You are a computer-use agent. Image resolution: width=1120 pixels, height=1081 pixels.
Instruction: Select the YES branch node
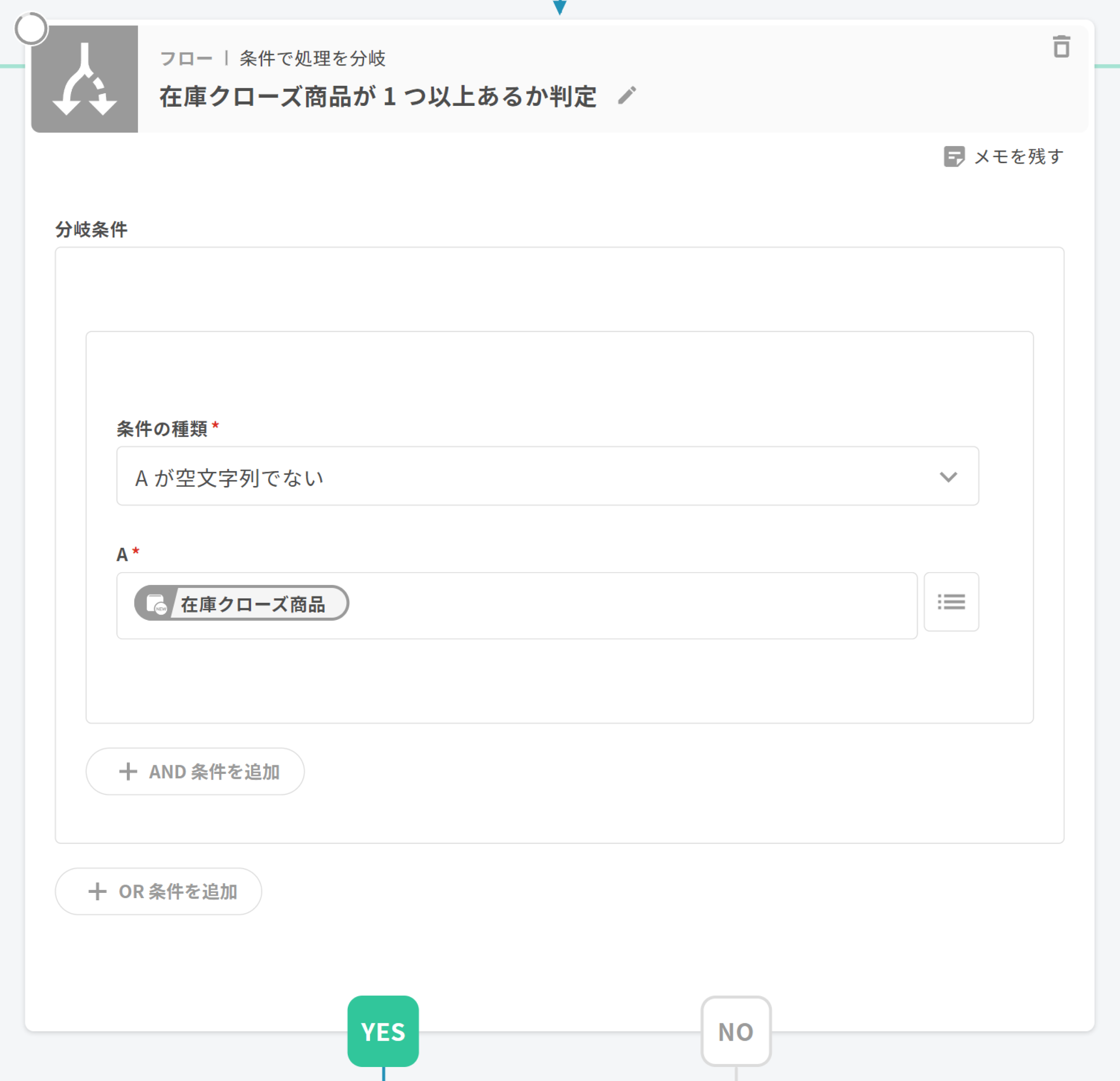point(383,1031)
